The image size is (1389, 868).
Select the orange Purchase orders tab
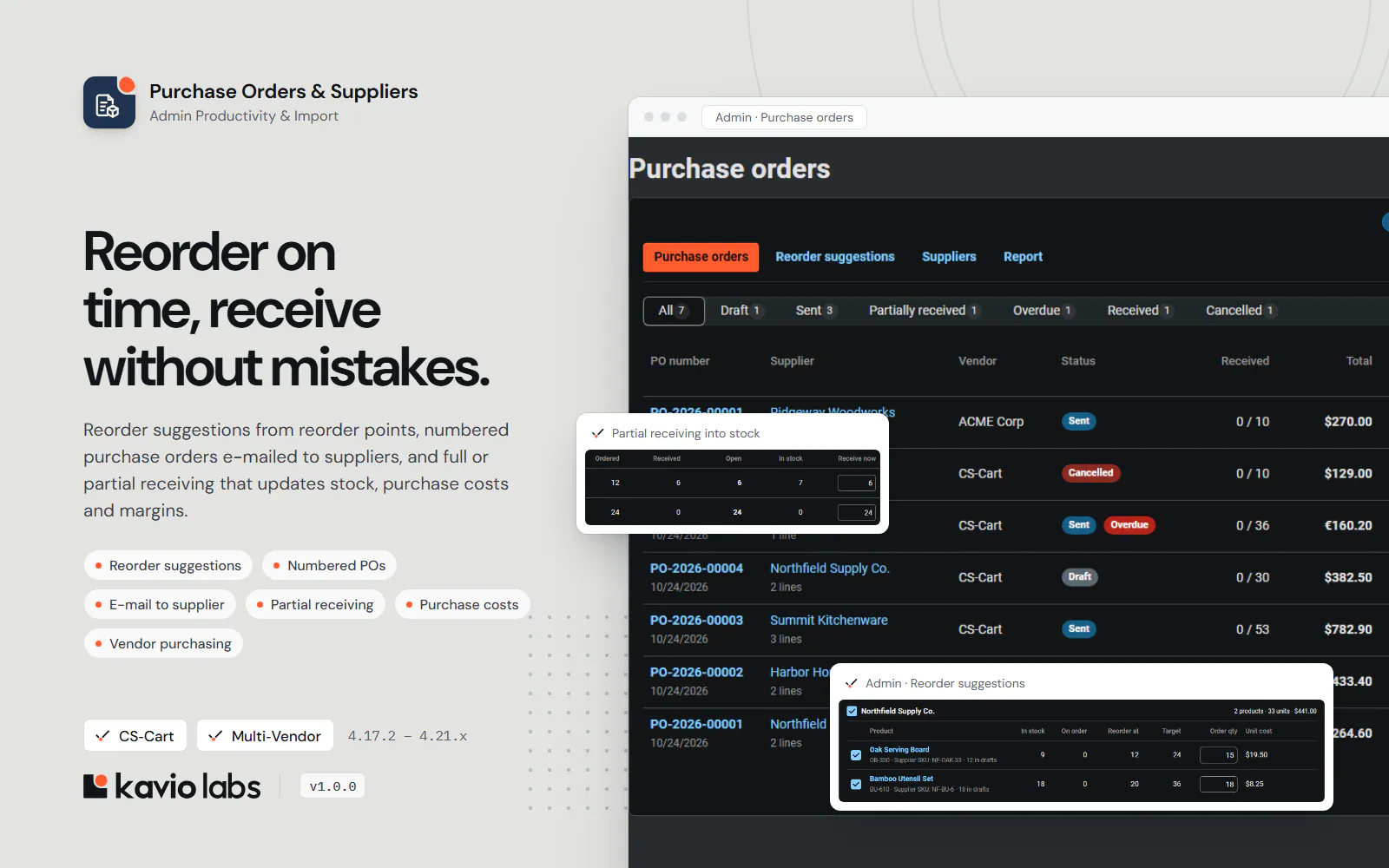tap(701, 257)
